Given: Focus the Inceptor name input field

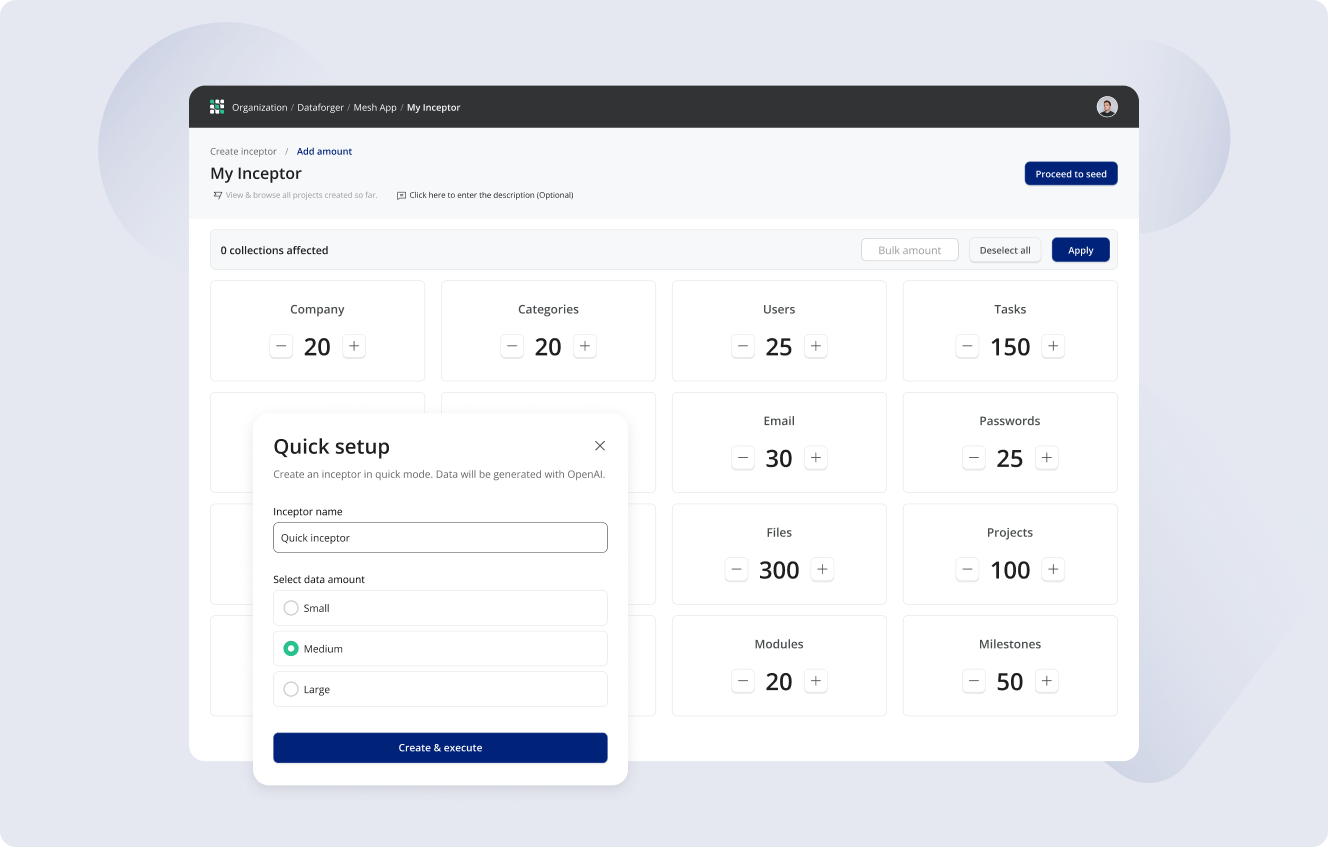Looking at the screenshot, I should pyautogui.click(x=440, y=538).
